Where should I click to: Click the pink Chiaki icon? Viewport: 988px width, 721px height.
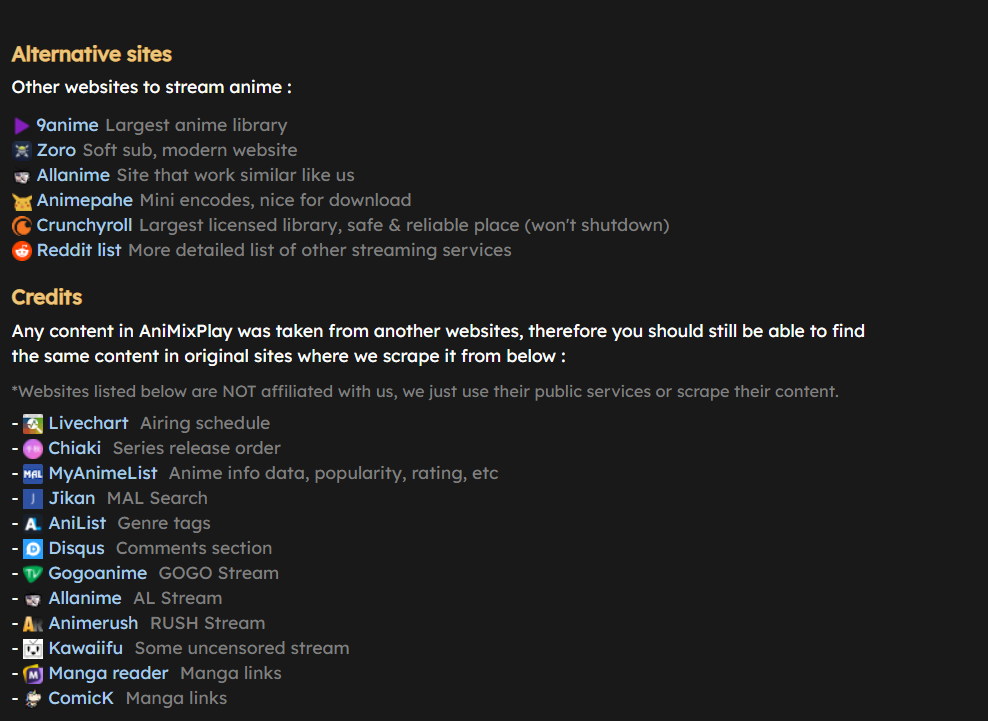pos(33,449)
